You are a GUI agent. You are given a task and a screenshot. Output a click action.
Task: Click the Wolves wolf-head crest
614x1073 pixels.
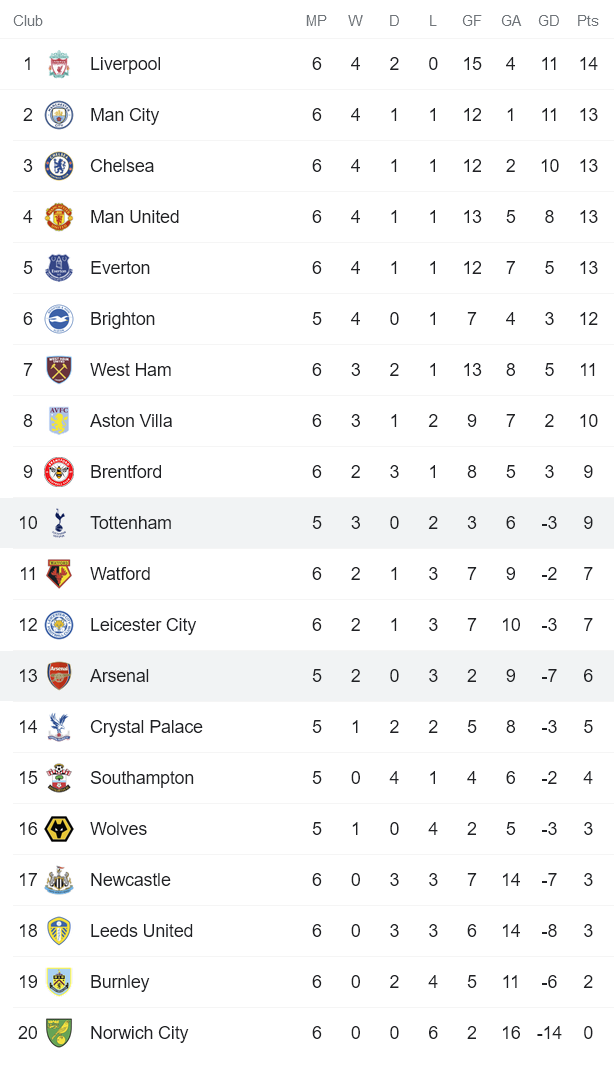click(59, 828)
